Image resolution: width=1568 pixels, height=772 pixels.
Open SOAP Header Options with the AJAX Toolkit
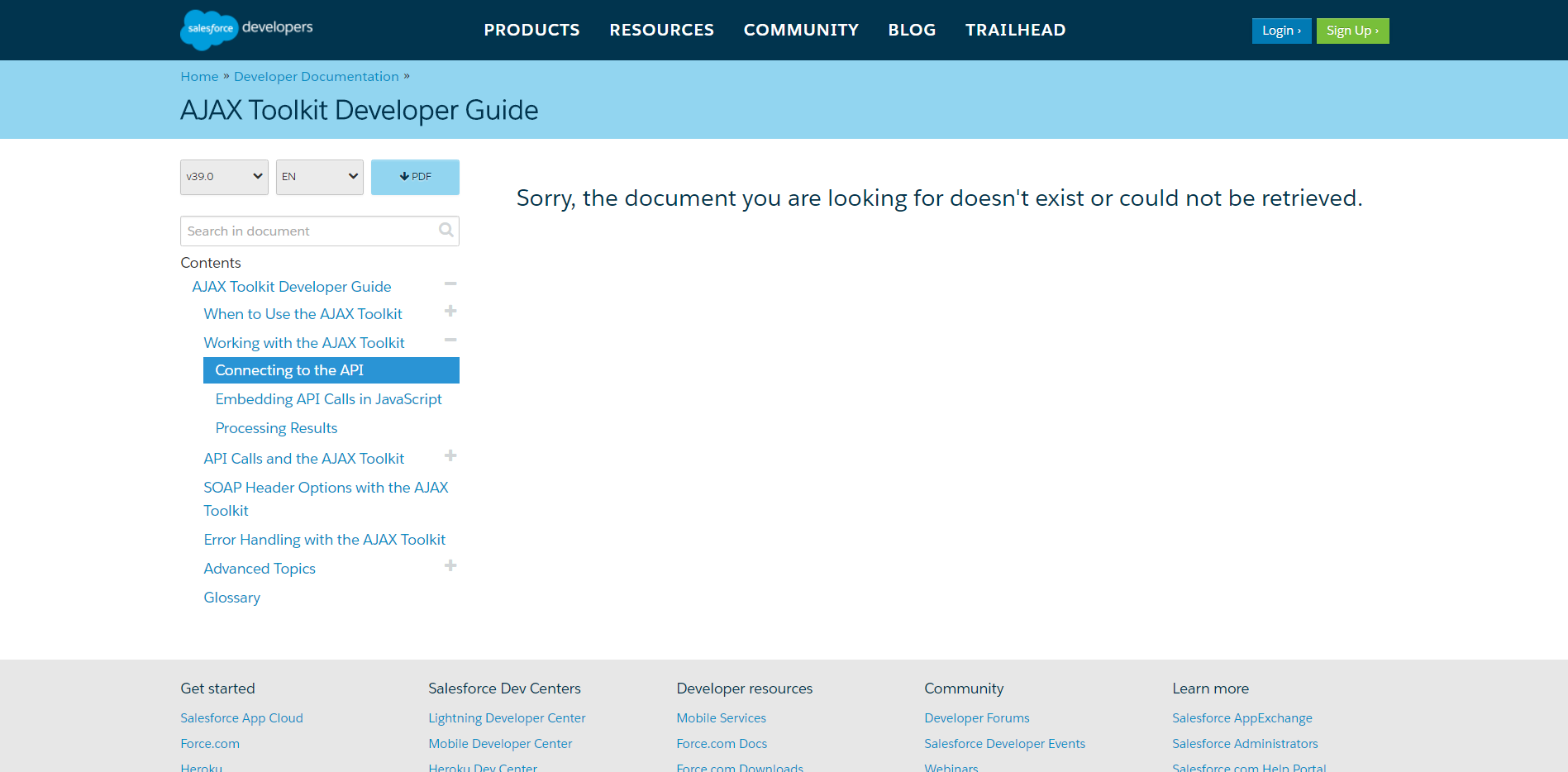(x=326, y=499)
